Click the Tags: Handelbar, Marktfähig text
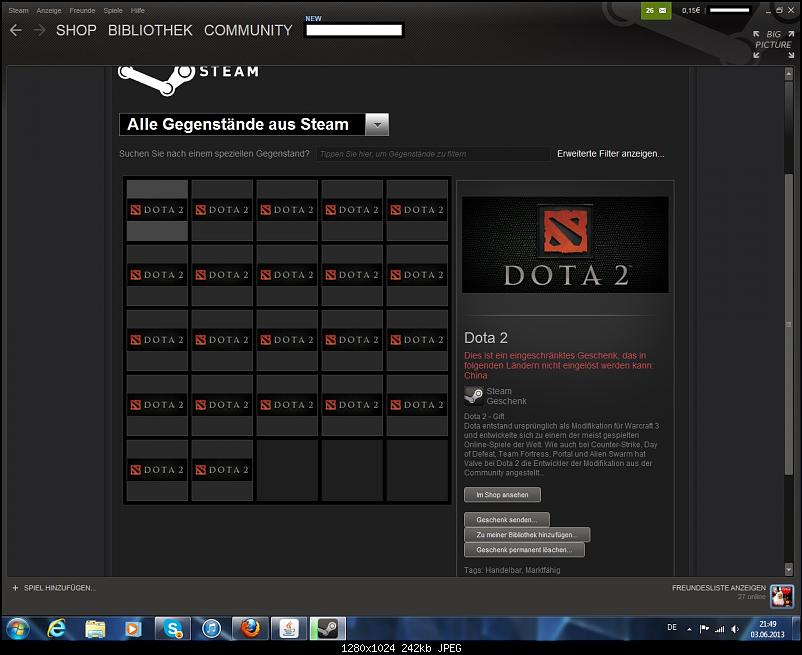This screenshot has width=802, height=655. tap(512, 570)
